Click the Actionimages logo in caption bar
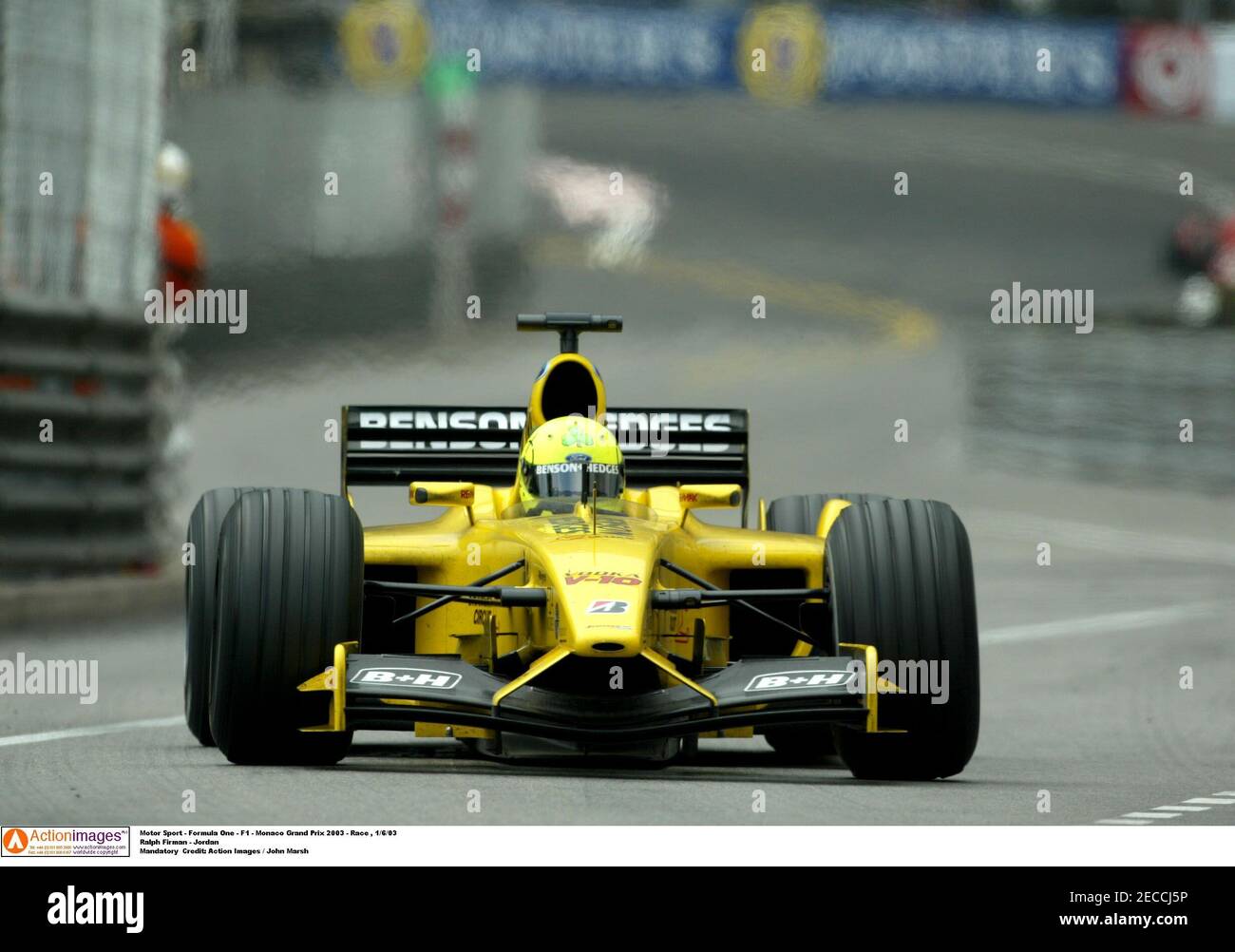Viewport: 1235px width, 952px height. click(66, 842)
